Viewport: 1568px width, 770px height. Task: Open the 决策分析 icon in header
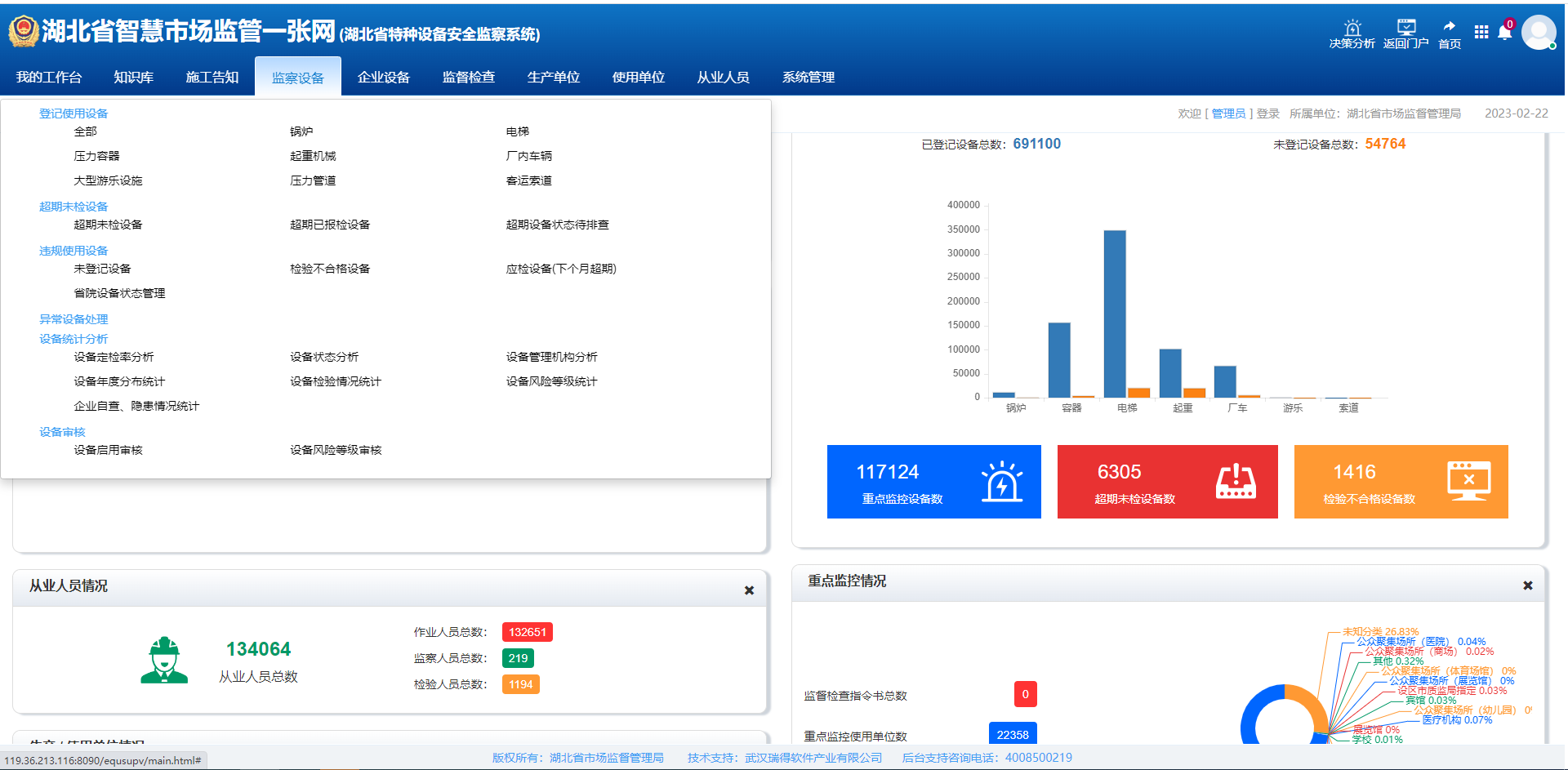click(x=1352, y=29)
